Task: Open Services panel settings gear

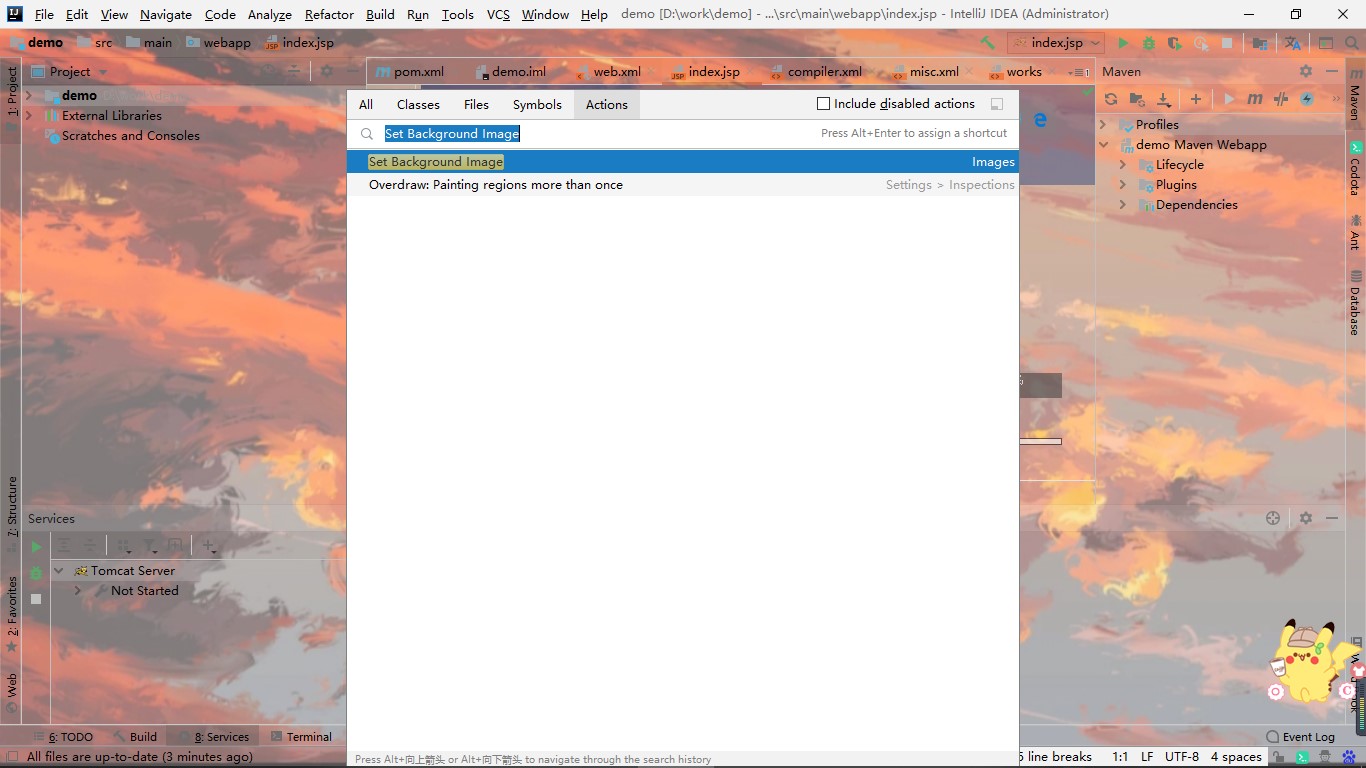Action: coord(1306,518)
